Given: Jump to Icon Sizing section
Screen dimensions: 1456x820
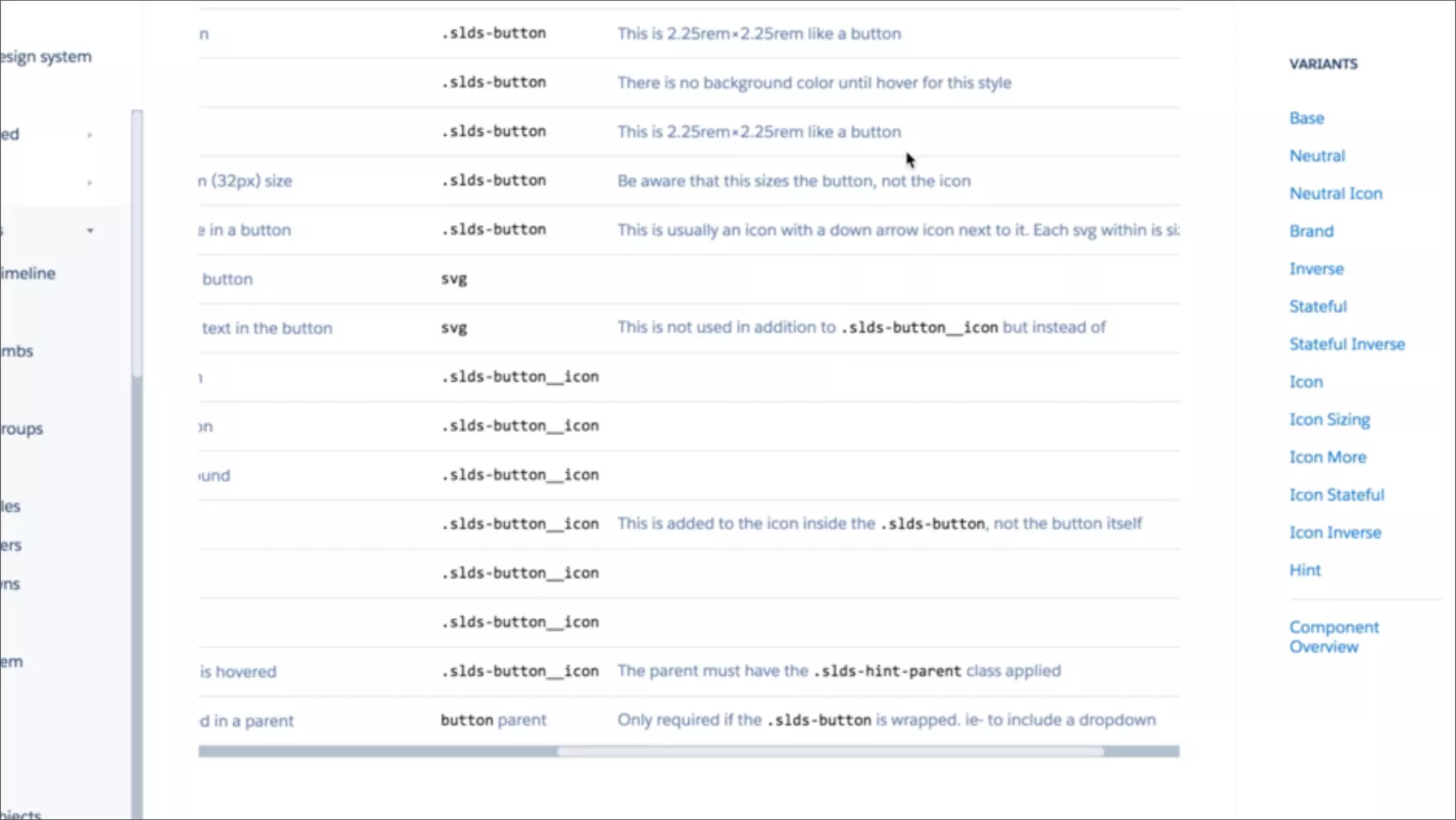Looking at the screenshot, I should point(1329,420).
